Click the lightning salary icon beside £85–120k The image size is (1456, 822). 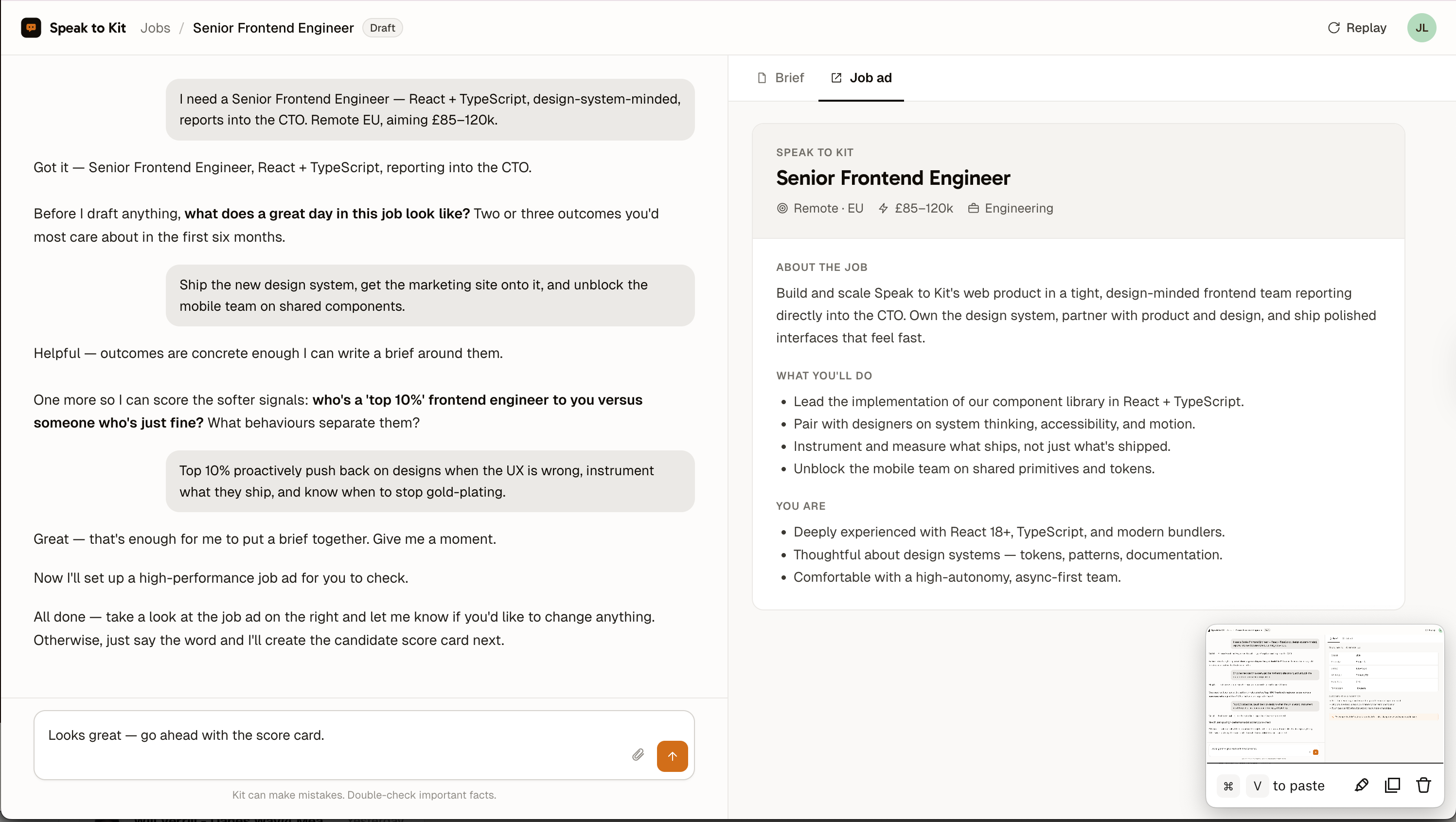point(884,208)
